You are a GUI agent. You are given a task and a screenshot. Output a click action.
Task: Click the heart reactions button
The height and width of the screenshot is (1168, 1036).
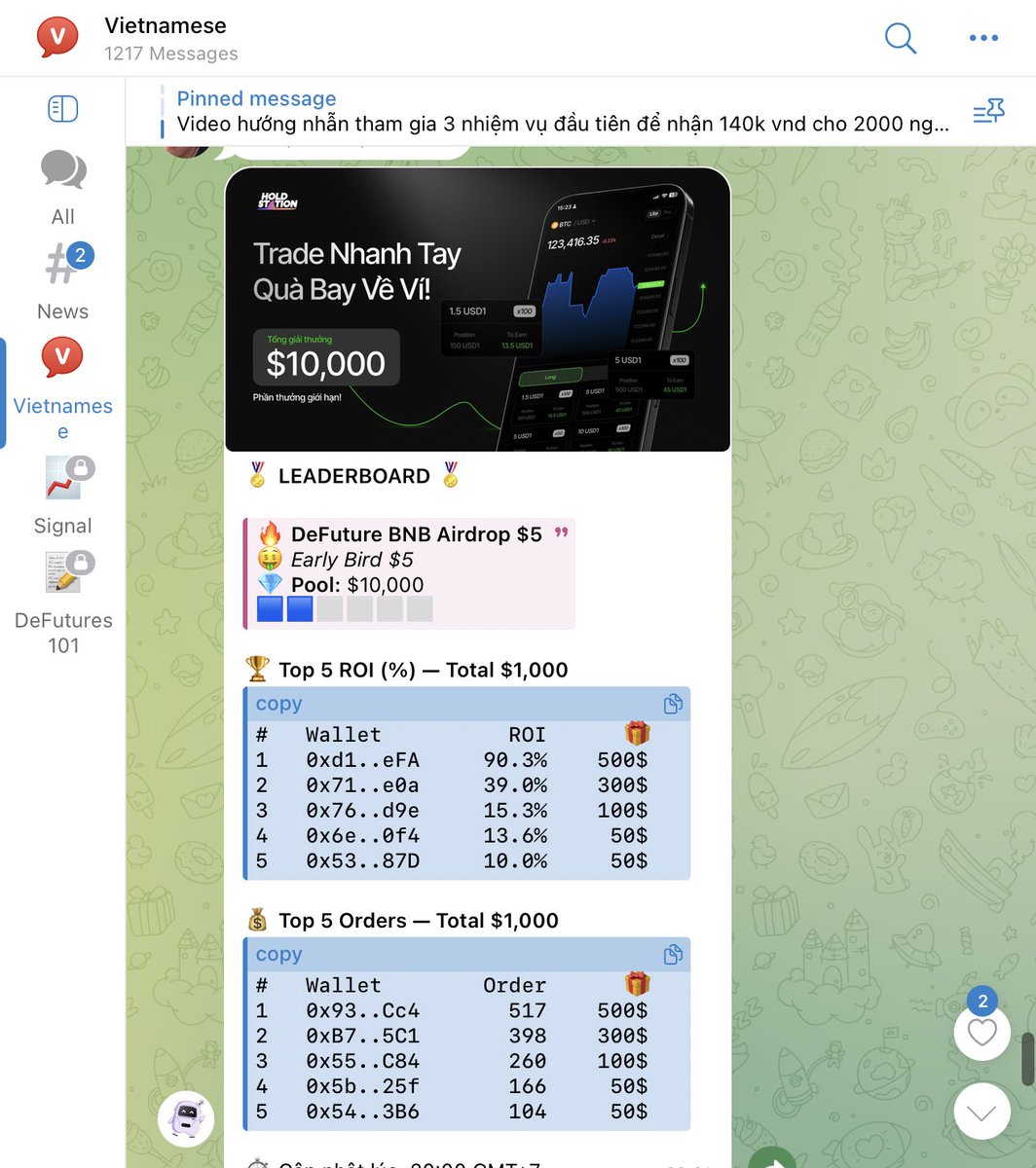[x=981, y=1032]
